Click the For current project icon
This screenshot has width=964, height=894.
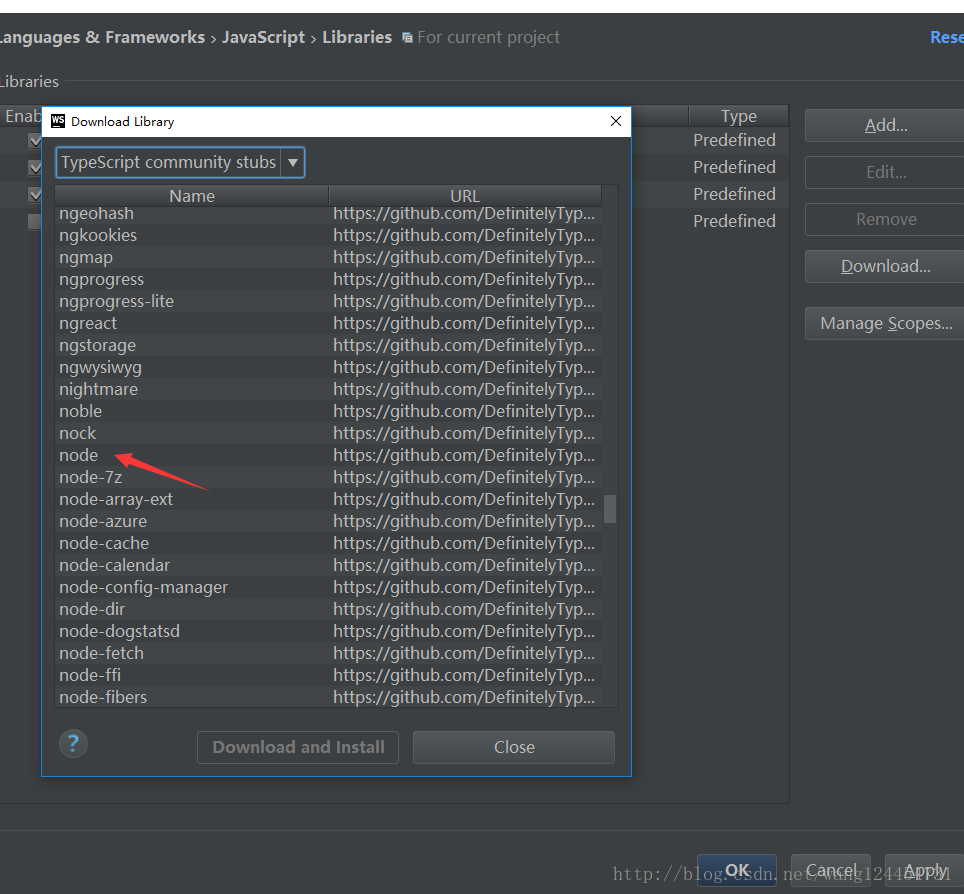pos(407,38)
